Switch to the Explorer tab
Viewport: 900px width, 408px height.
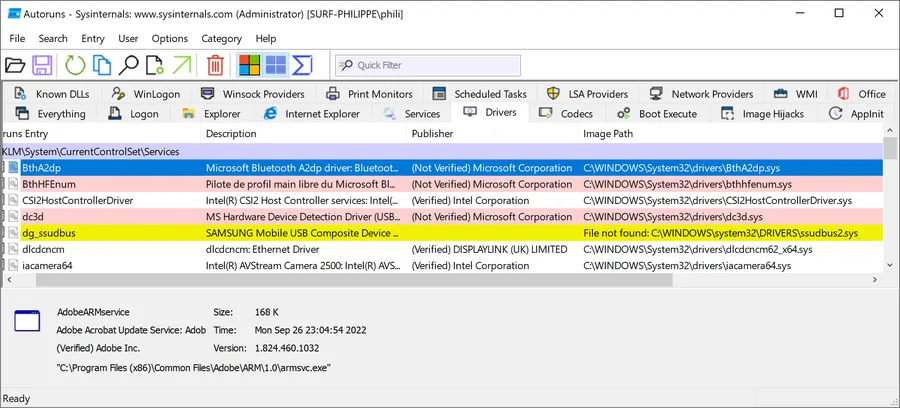(x=211, y=114)
